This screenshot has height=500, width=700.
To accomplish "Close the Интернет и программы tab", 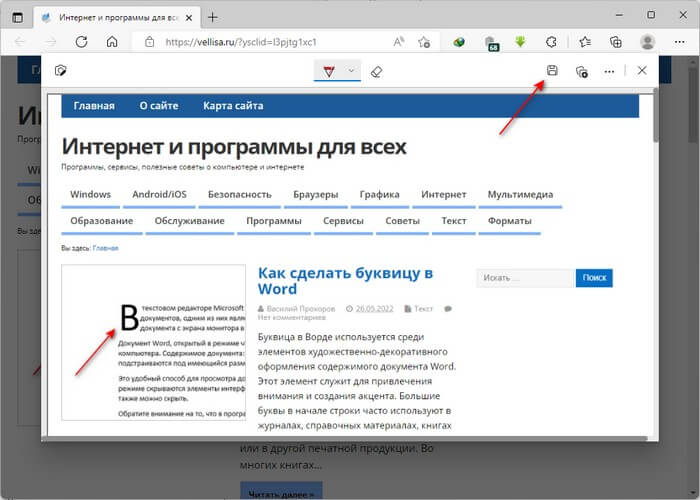I will point(189,18).
